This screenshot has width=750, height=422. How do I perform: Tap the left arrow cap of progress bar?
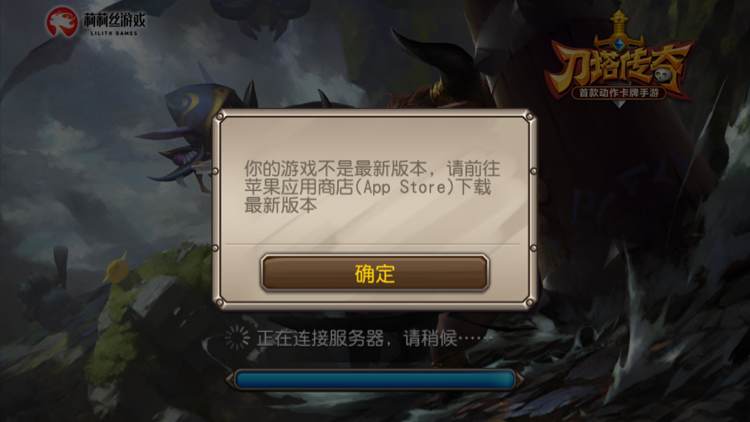(x=230, y=379)
